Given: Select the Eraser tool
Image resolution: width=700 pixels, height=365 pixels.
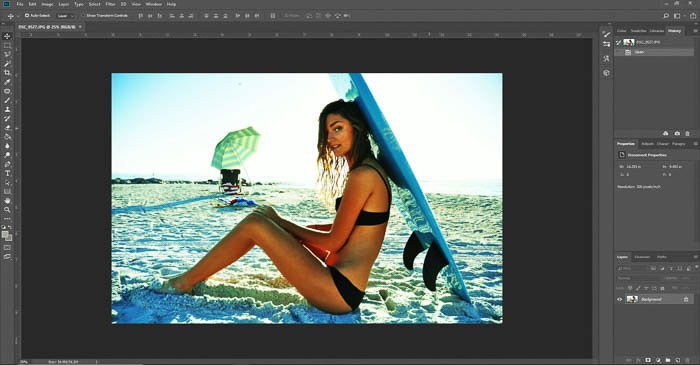Looking at the screenshot, I should point(7,128).
